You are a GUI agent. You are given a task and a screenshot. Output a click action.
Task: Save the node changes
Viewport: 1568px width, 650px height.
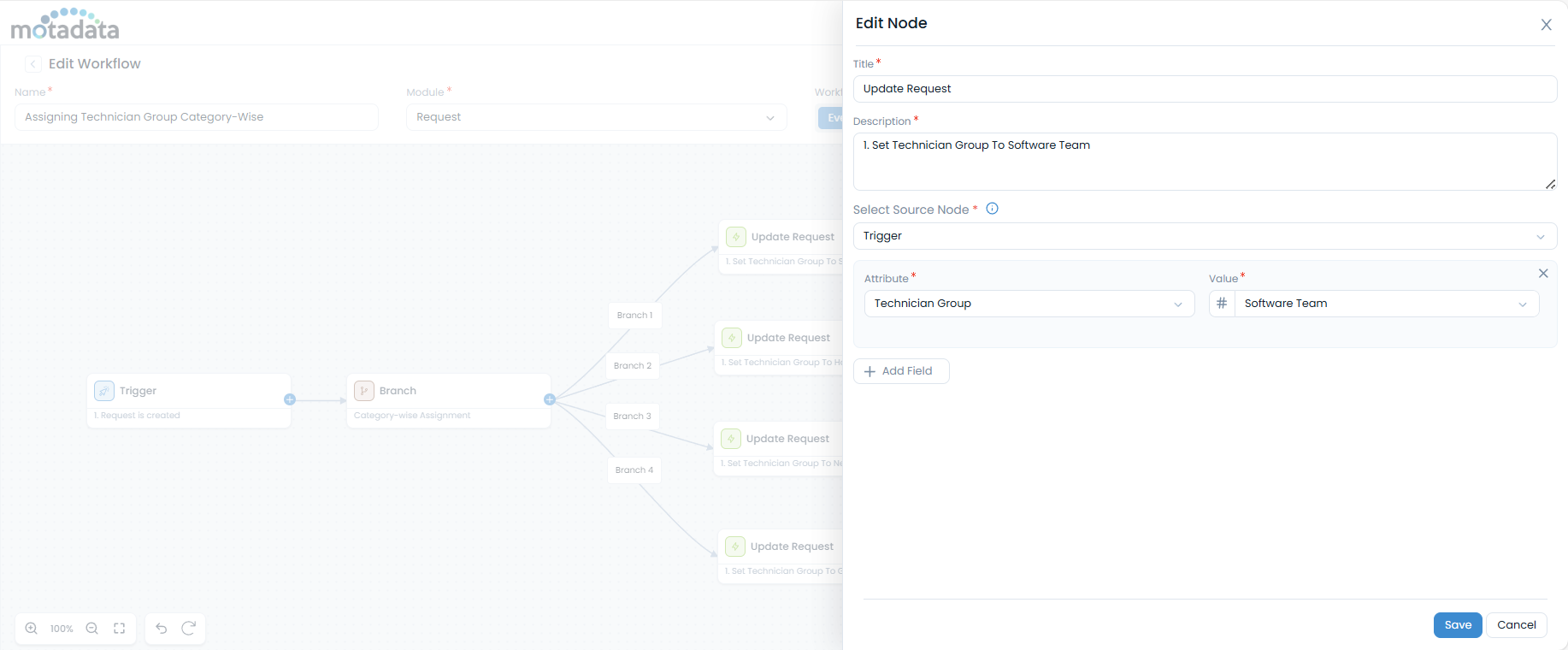click(1458, 625)
